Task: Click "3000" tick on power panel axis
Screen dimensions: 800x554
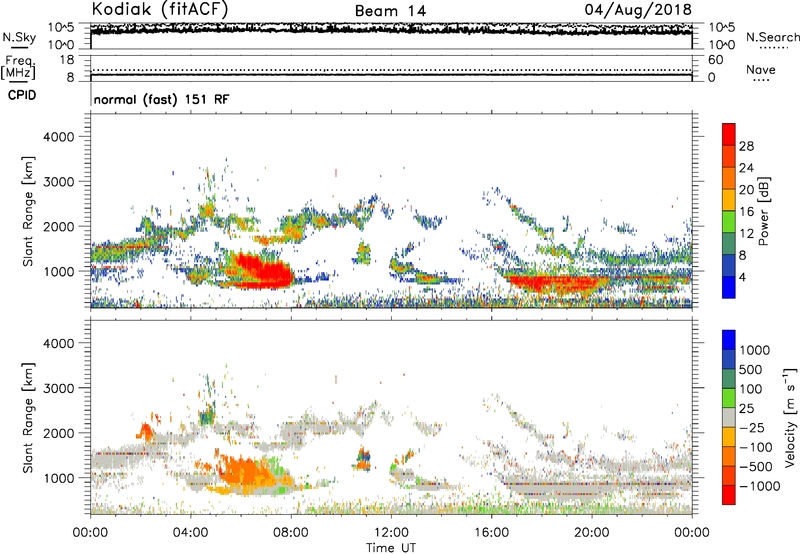Action: click(x=59, y=182)
